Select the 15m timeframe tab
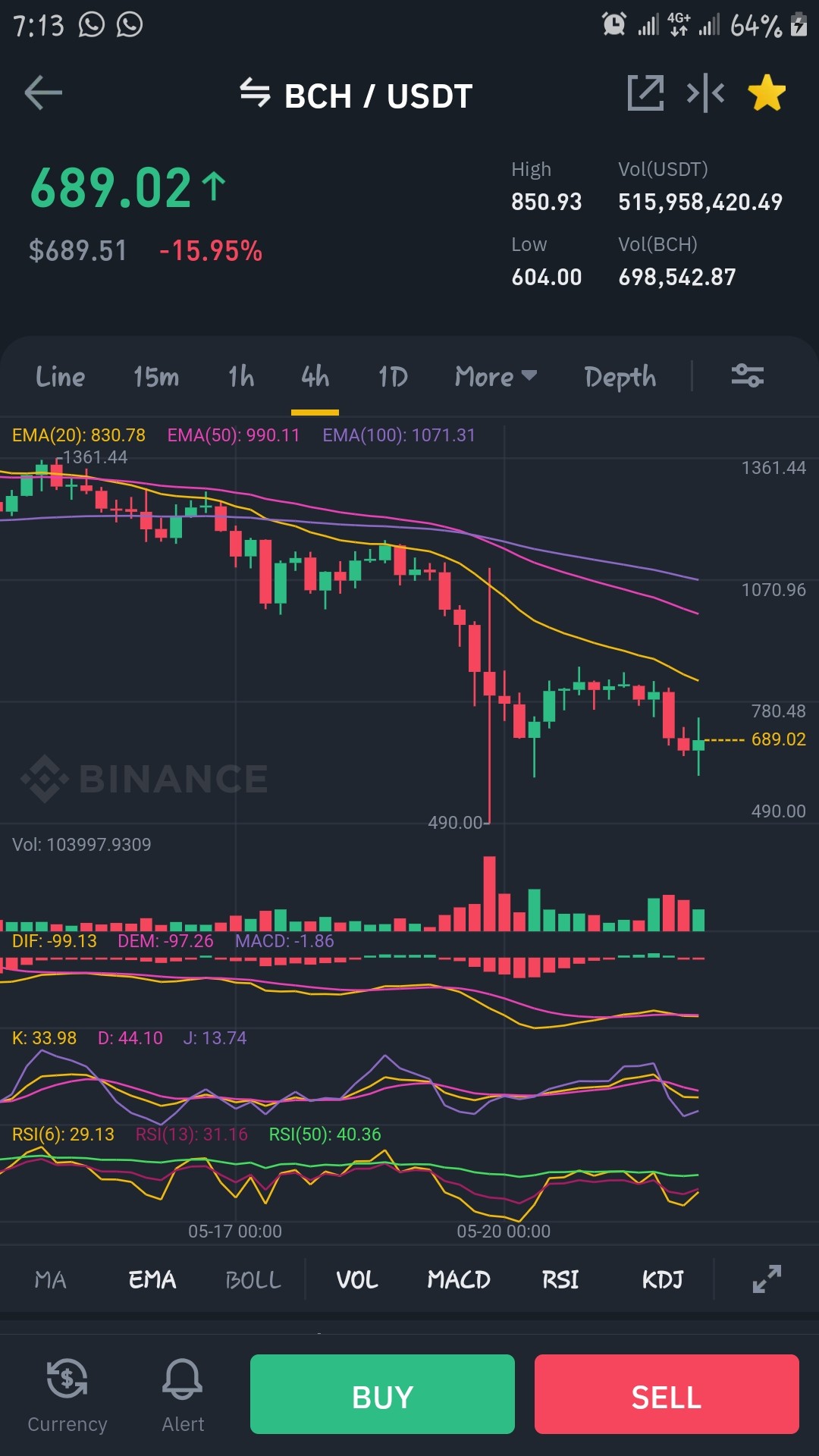 click(x=156, y=376)
